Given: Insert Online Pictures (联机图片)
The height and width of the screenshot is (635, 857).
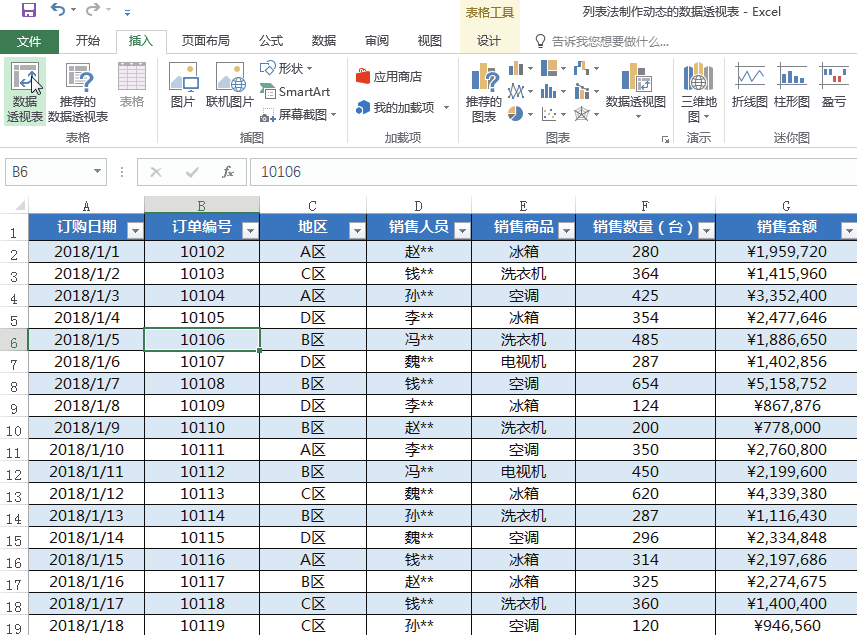Looking at the screenshot, I should 230,85.
